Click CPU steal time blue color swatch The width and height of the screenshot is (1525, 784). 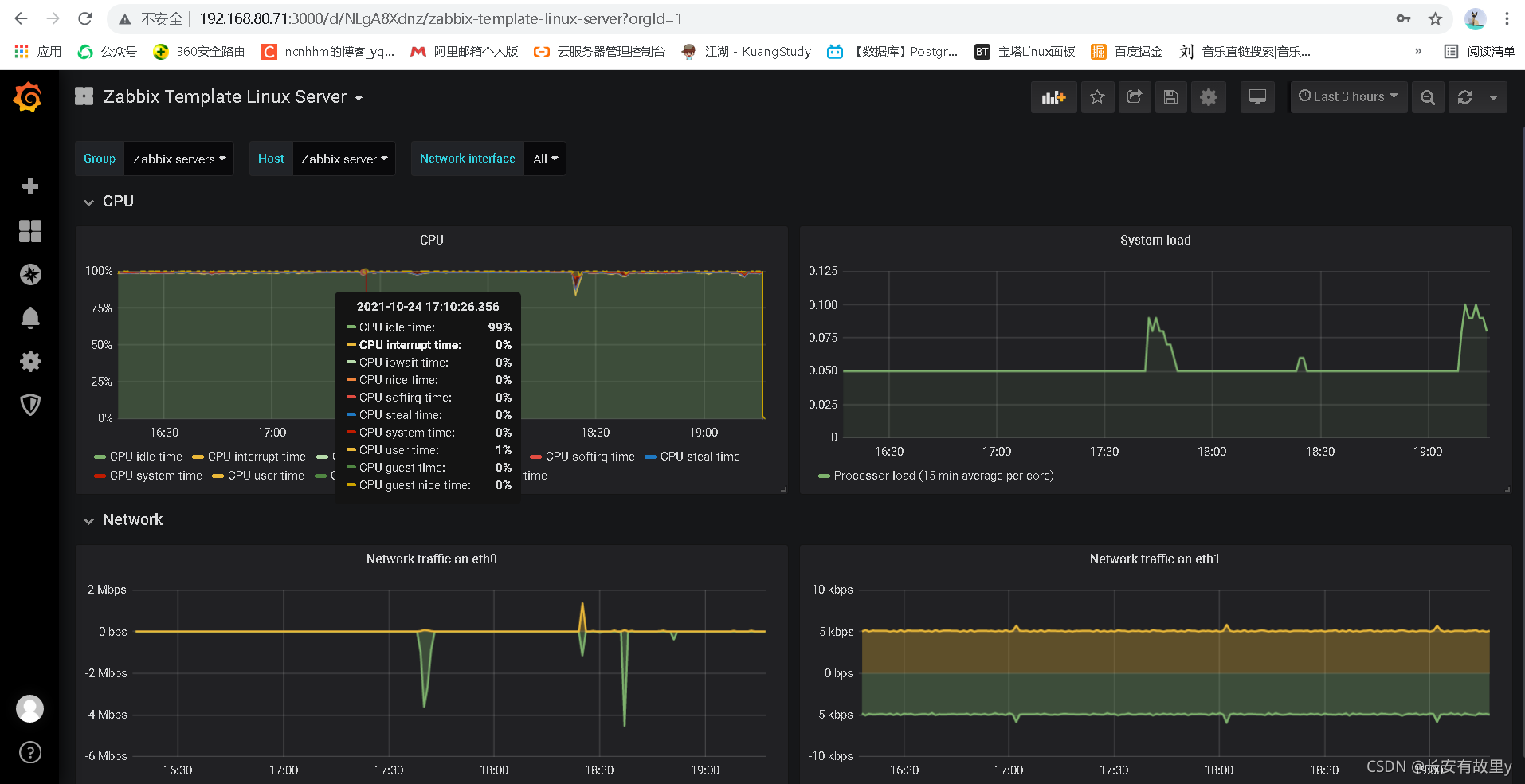tap(650, 457)
